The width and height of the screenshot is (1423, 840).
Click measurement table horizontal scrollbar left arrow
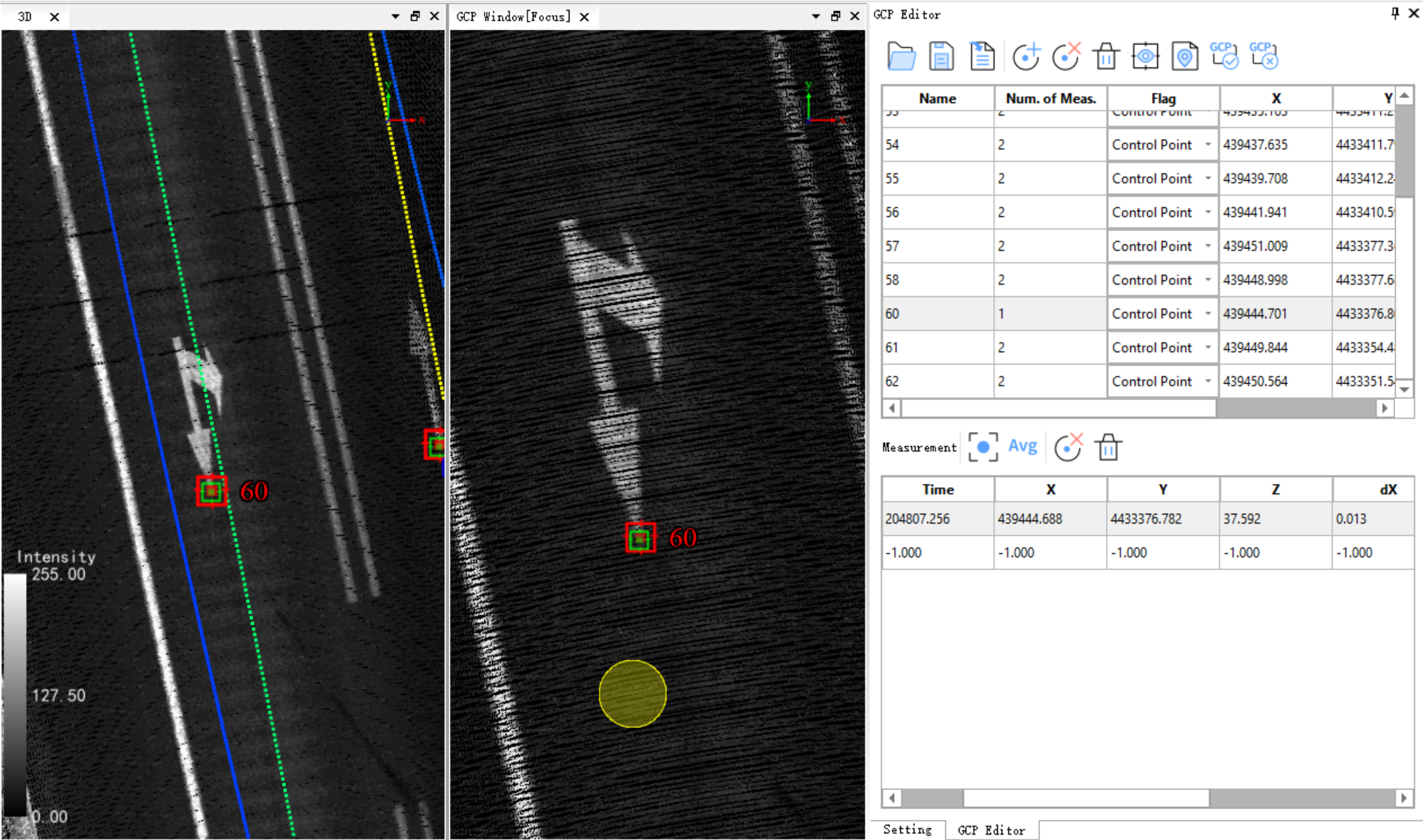click(892, 798)
